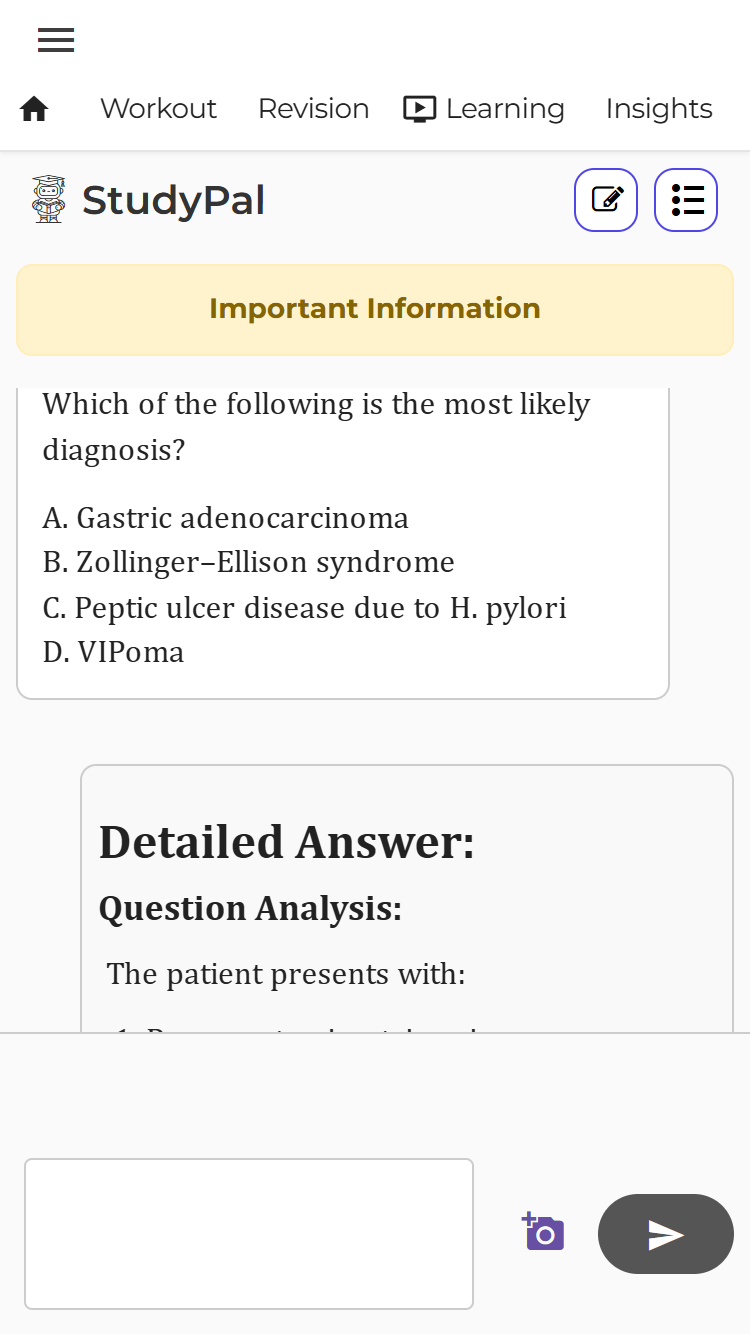Select option C. Peptic ulcer disease
The image size is (750, 1334).
point(305,608)
